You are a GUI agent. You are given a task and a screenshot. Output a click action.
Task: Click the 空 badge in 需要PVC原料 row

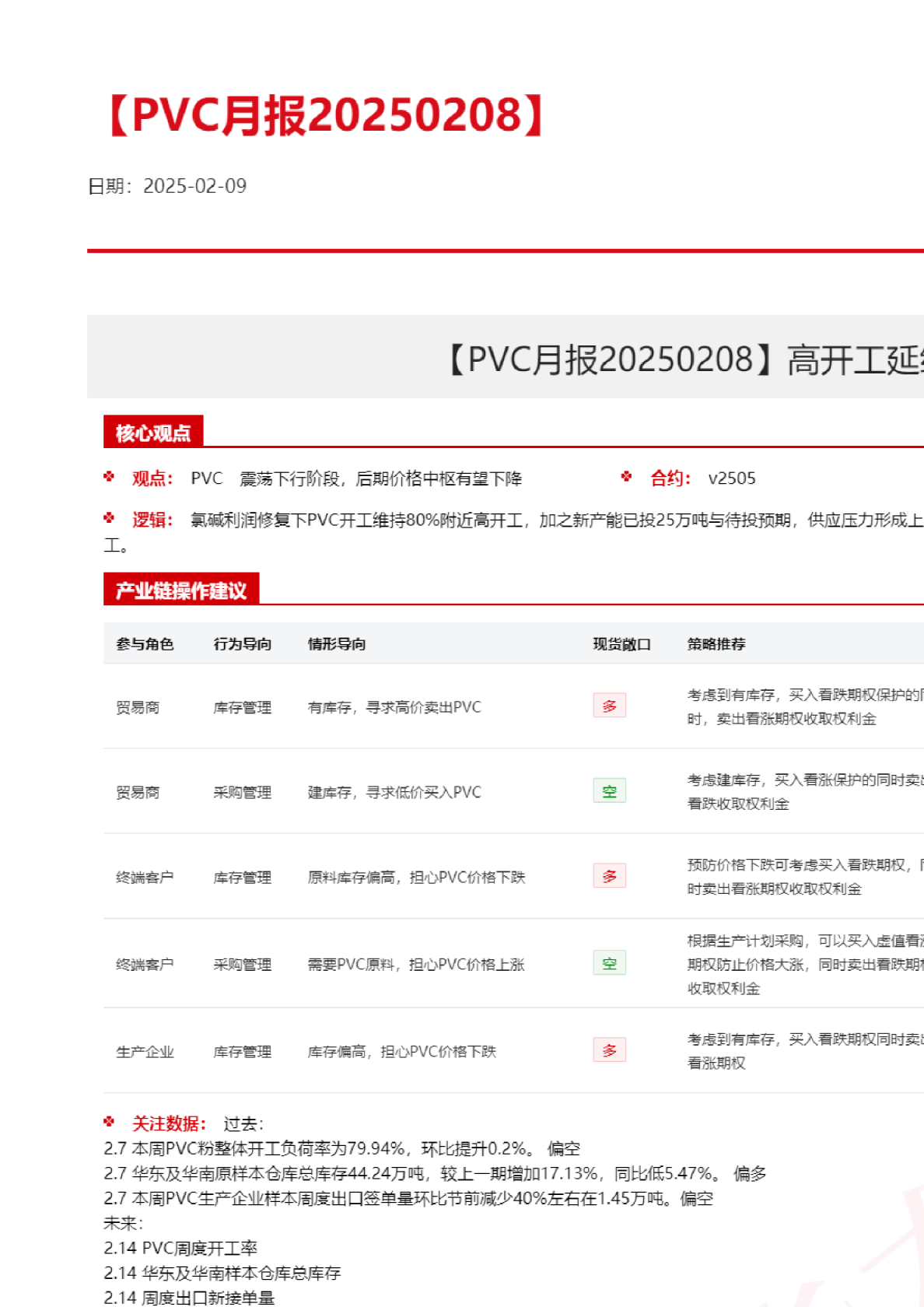(x=609, y=963)
